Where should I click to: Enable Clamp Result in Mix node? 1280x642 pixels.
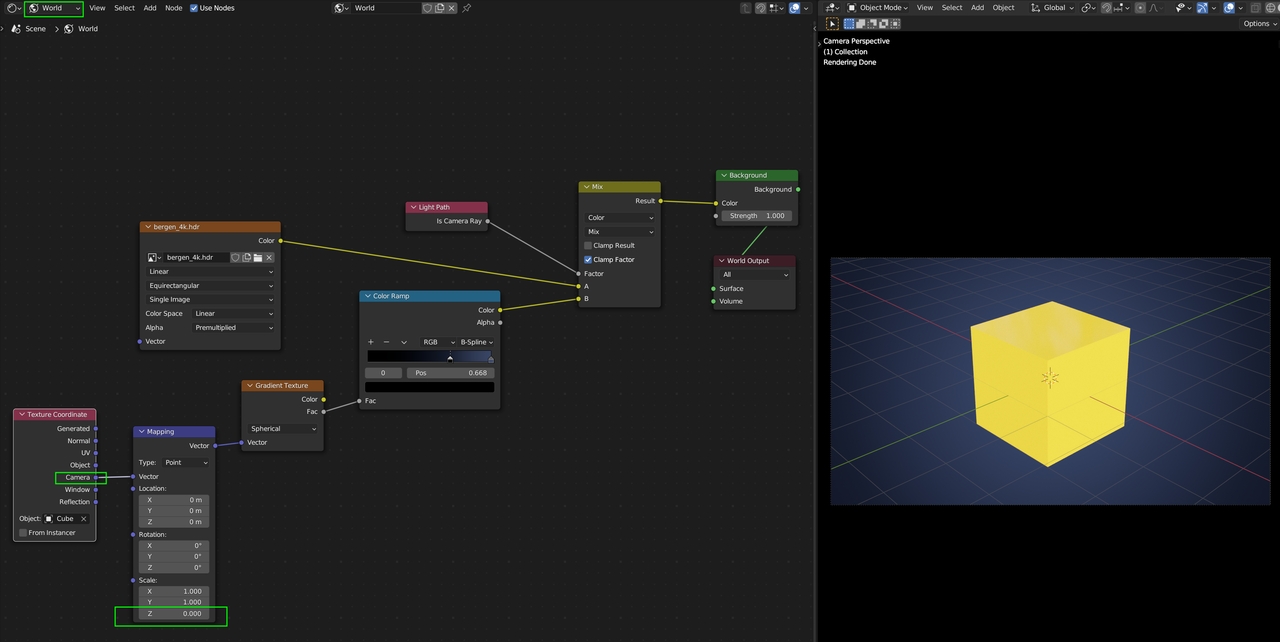click(588, 245)
